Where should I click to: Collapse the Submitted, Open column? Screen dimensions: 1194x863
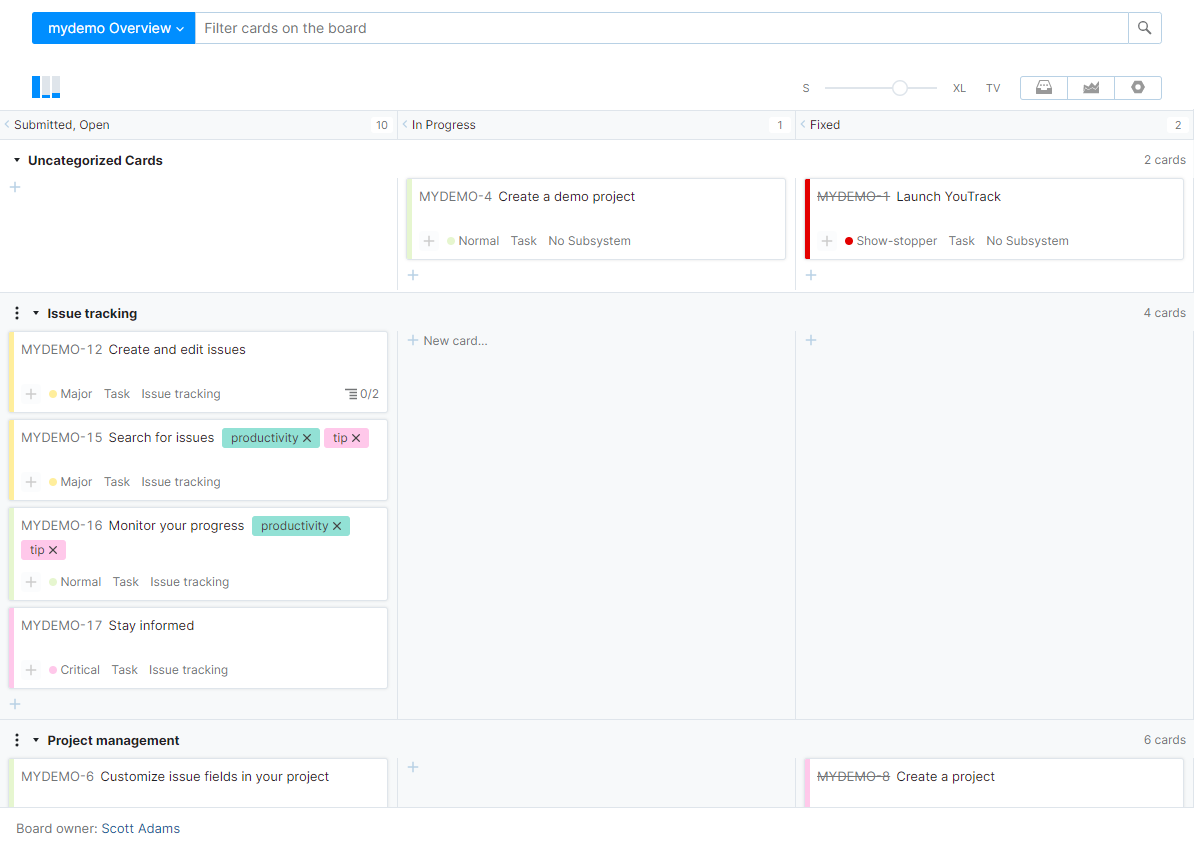coord(7,125)
